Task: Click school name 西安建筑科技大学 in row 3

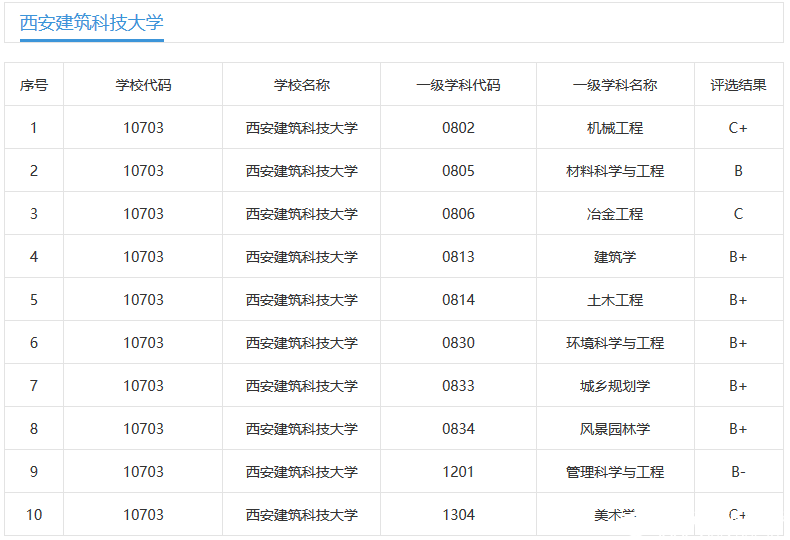Action: pyautogui.click(x=301, y=214)
